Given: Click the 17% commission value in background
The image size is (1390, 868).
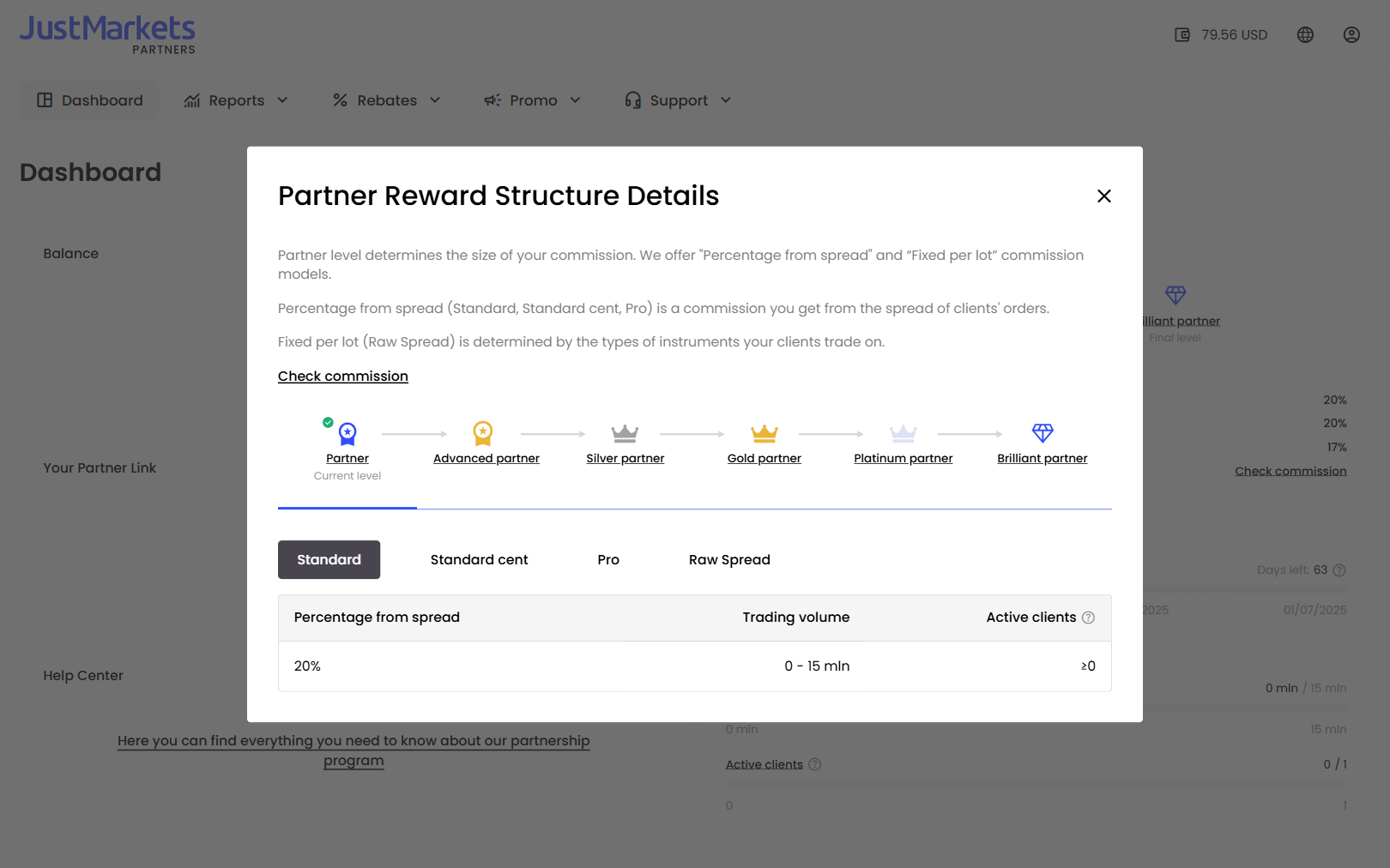Looking at the screenshot, I should [1337, 447].
